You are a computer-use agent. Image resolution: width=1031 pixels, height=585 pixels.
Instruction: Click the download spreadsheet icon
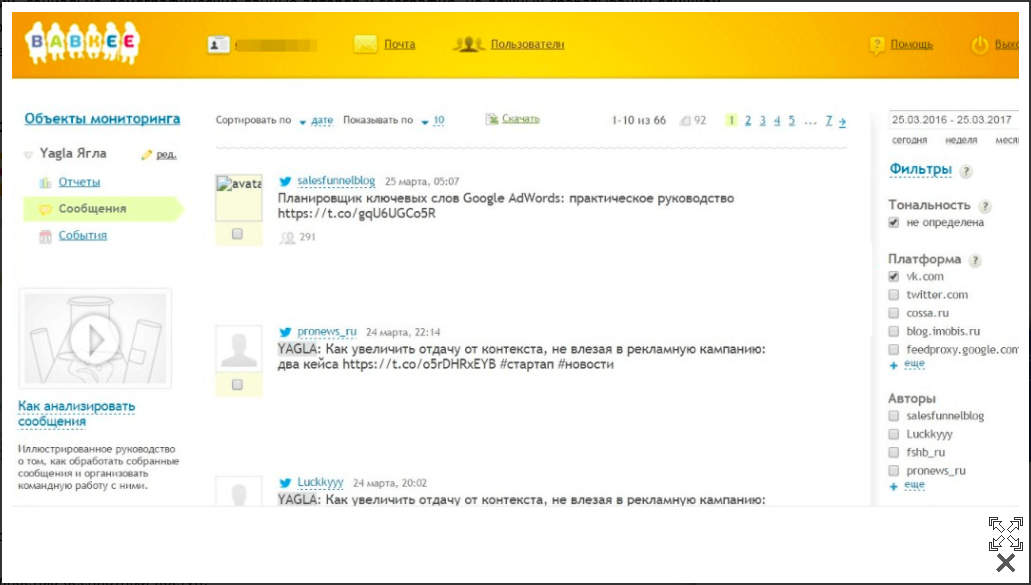click(x=491, y=119)
